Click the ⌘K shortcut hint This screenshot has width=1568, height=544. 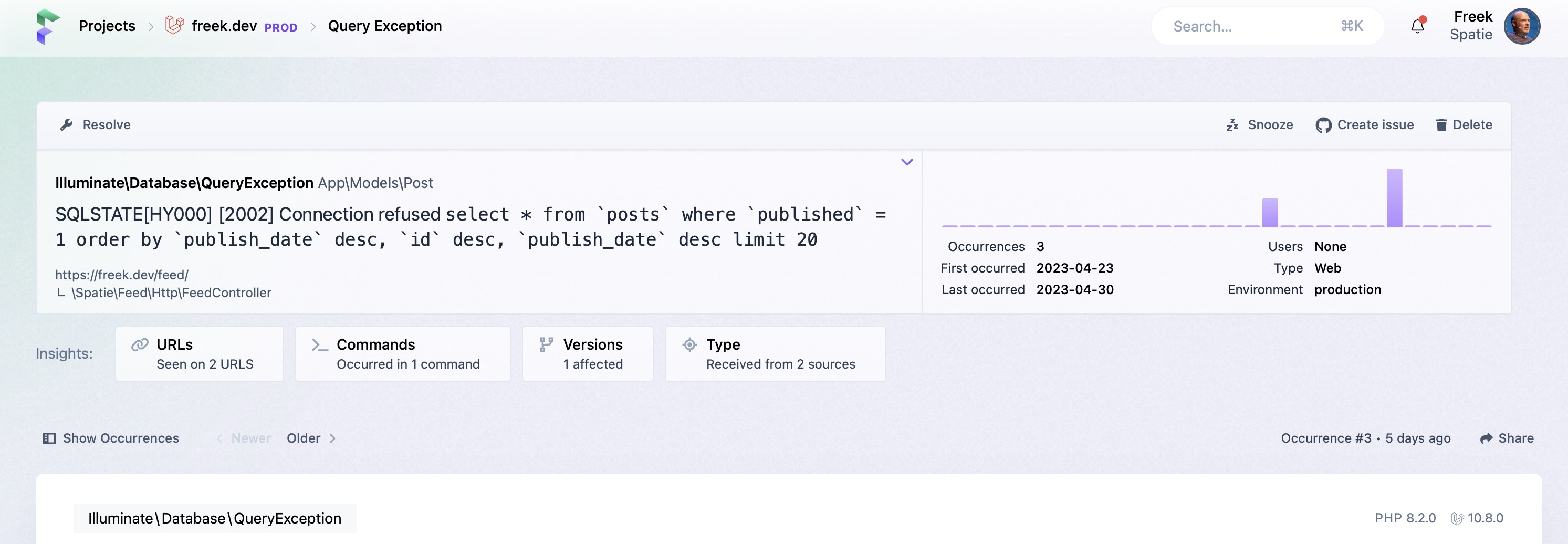point(1352,26)
